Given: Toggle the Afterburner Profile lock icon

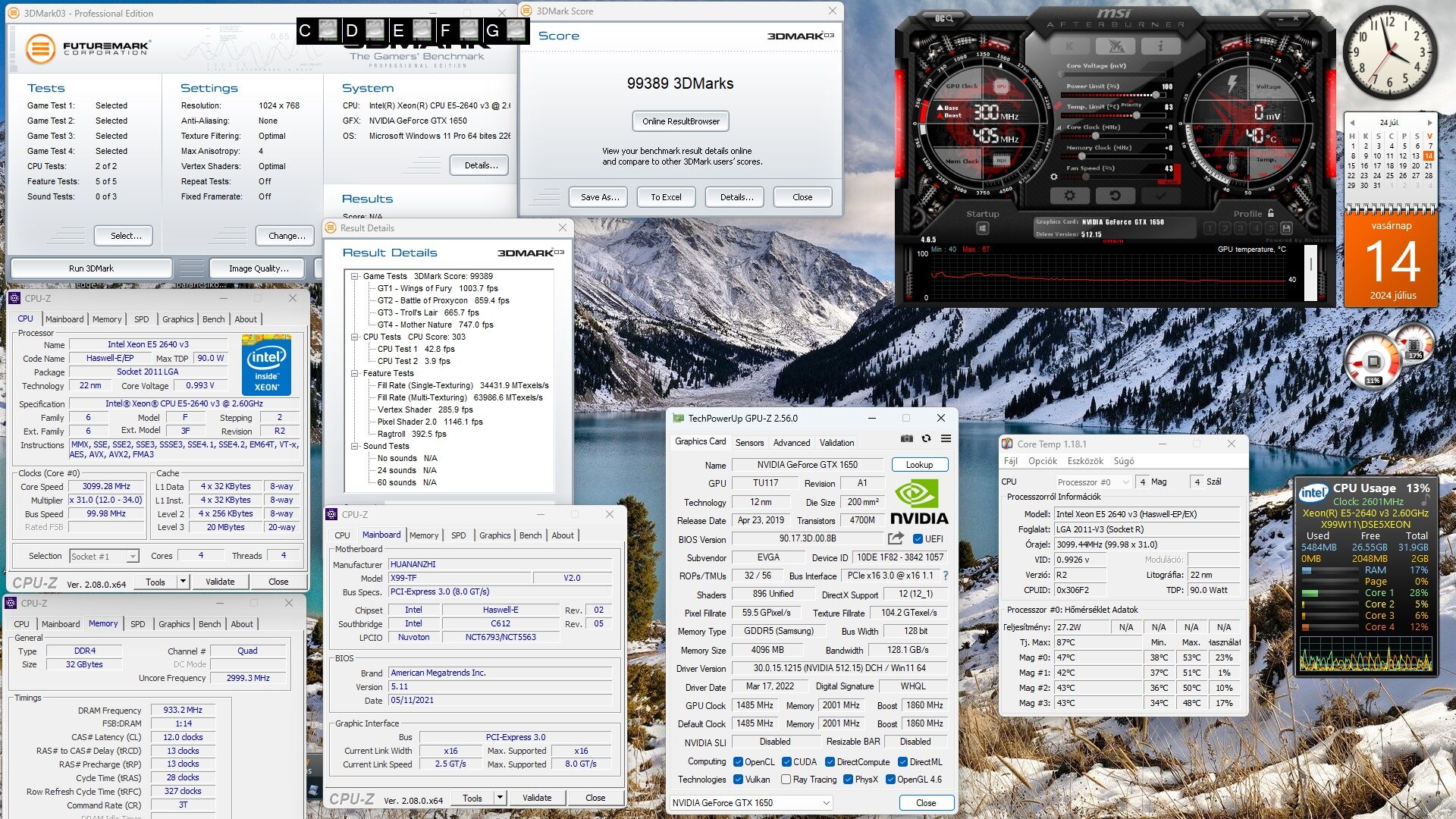Looking at the screenshot, I should [x=1271, y=213].
